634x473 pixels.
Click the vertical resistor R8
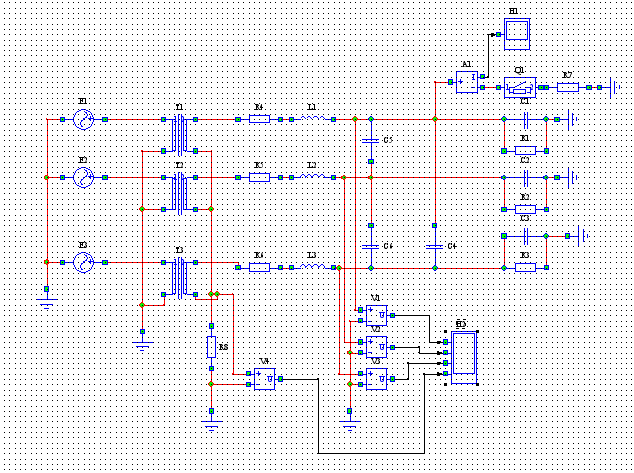point(211,347)
